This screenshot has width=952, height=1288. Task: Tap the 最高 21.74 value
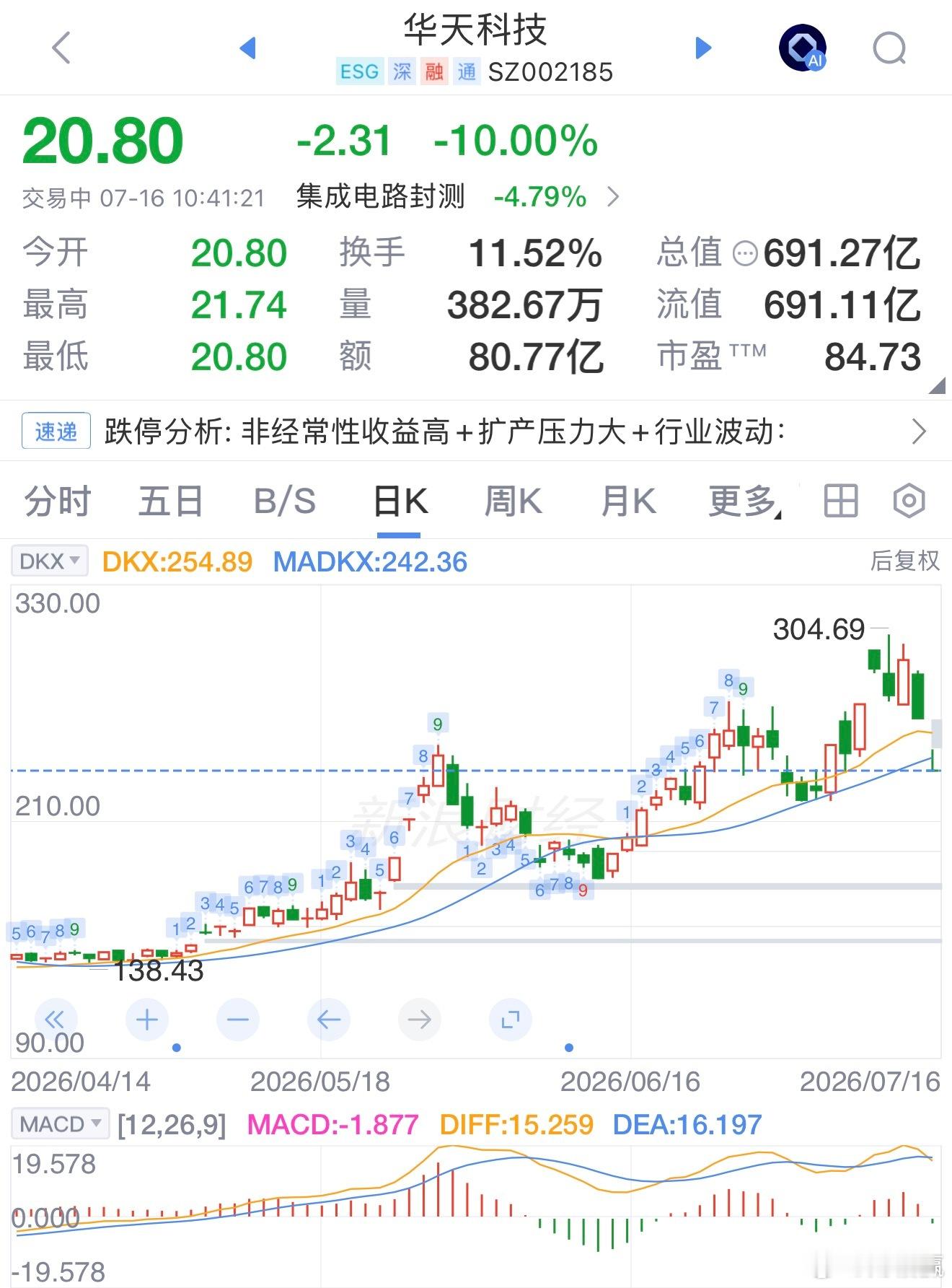pyautogui.click(x=239, y=305)
